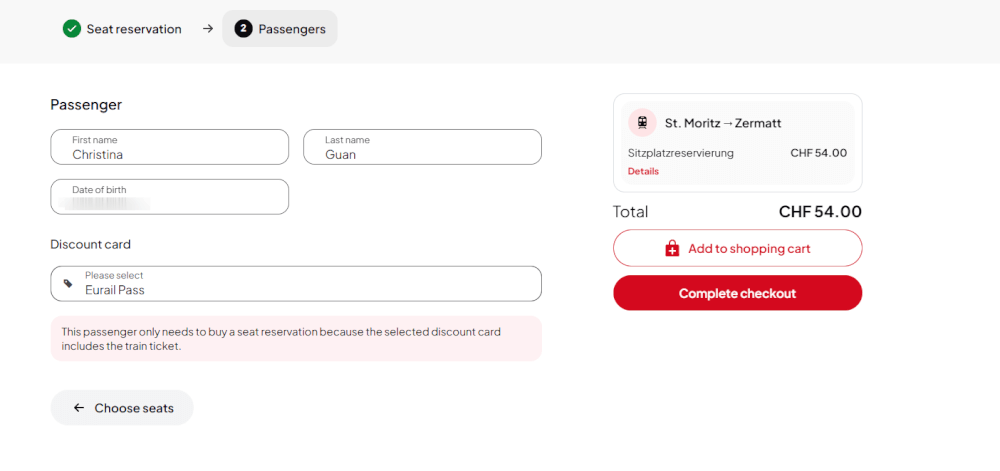Click the arrow between the two steps
The width and height of the screenshot is (1000, 471).
208,29
